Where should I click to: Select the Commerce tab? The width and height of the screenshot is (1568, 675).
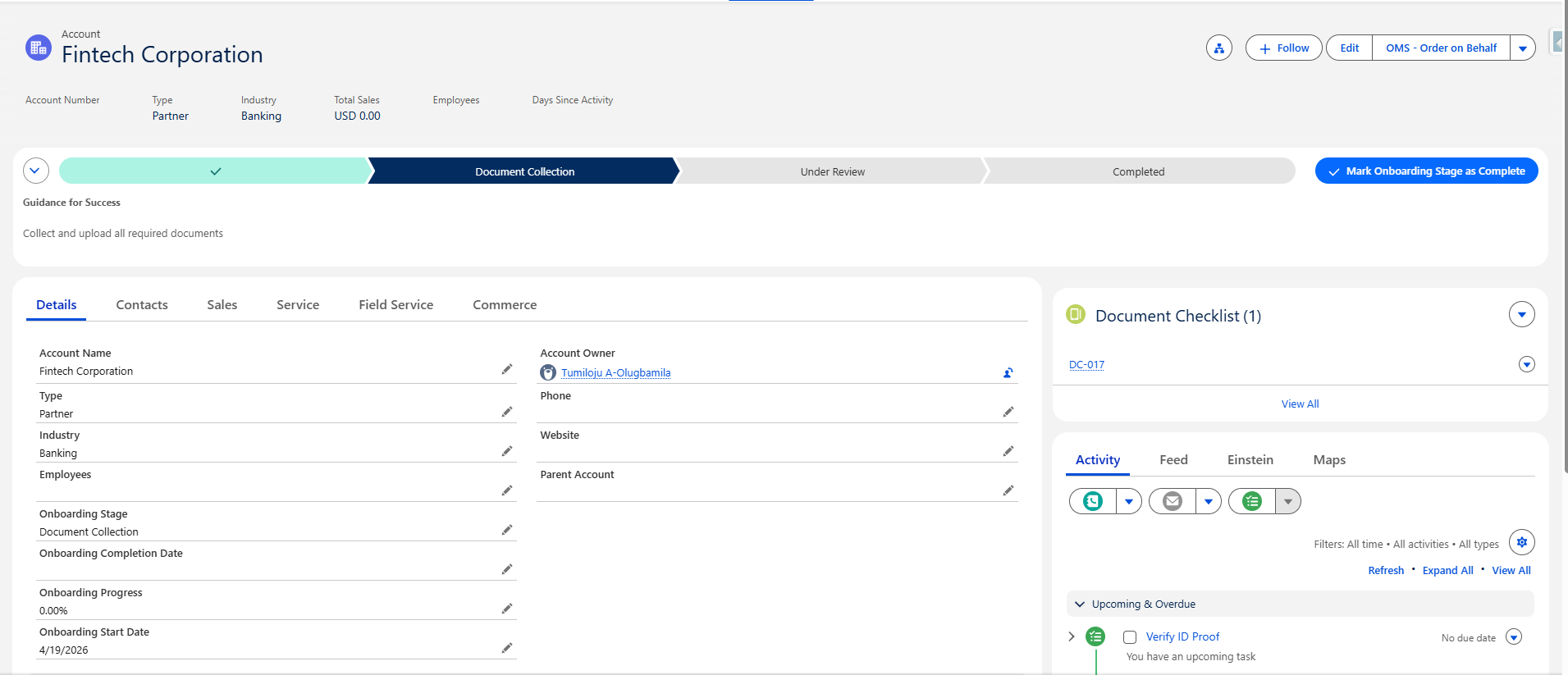pyautogui.click(x=505, y=304)
